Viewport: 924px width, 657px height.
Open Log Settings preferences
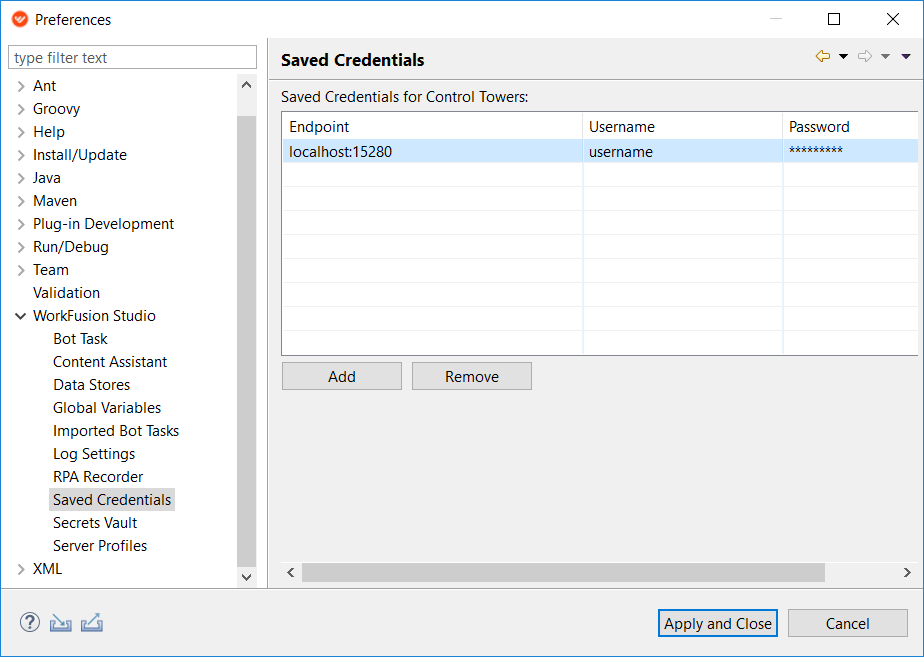[94, 454]
